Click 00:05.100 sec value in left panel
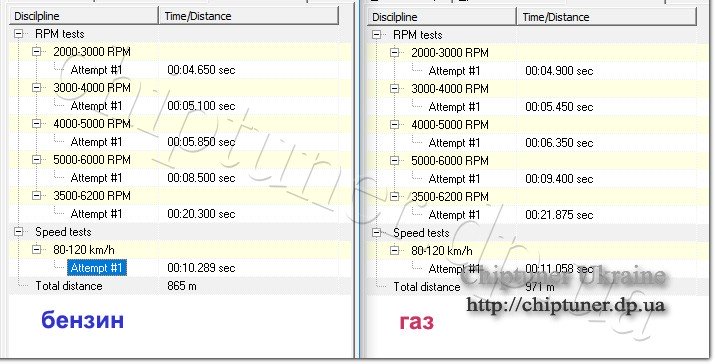The height and width of the screenshot is (364, 715). [x=201, y=106]
